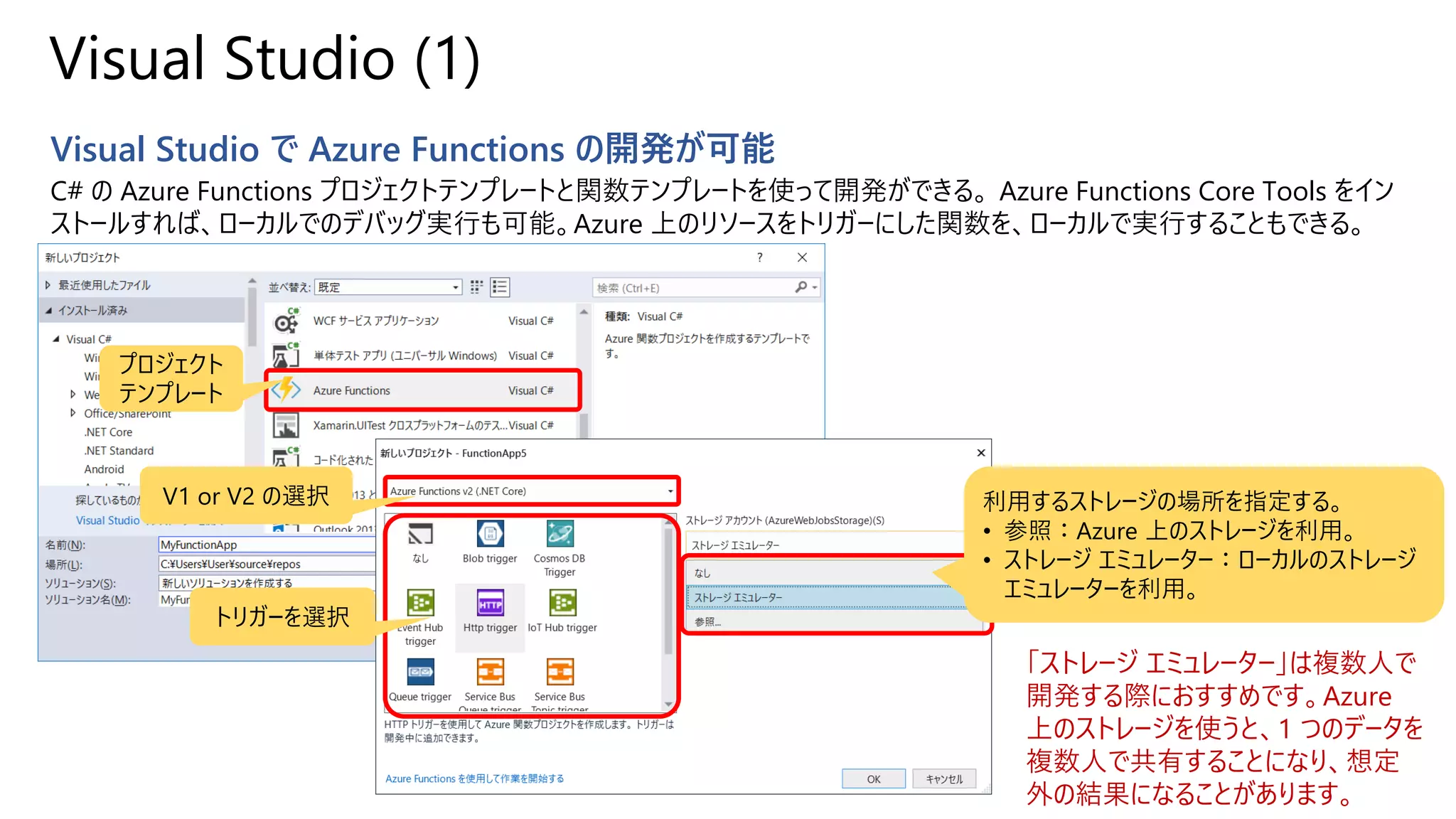This screenshot has height=819, width=1456.
Task: Open help in 新しいプロジェクト dialog
Action: (760, 257)
